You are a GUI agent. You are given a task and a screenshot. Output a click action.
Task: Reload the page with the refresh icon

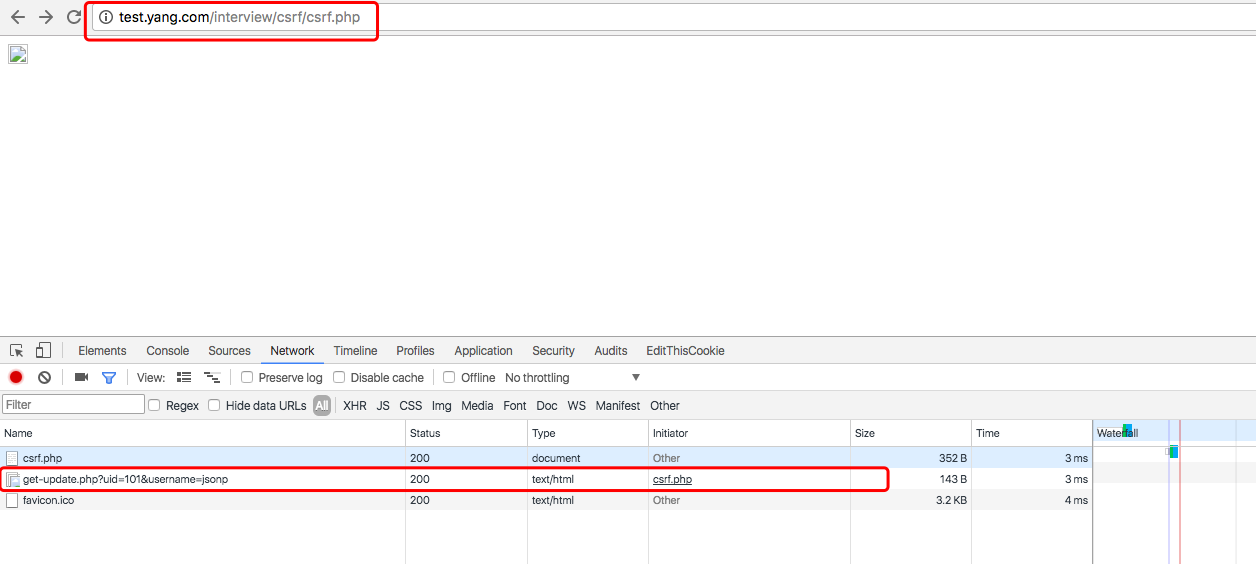[74, 17]
